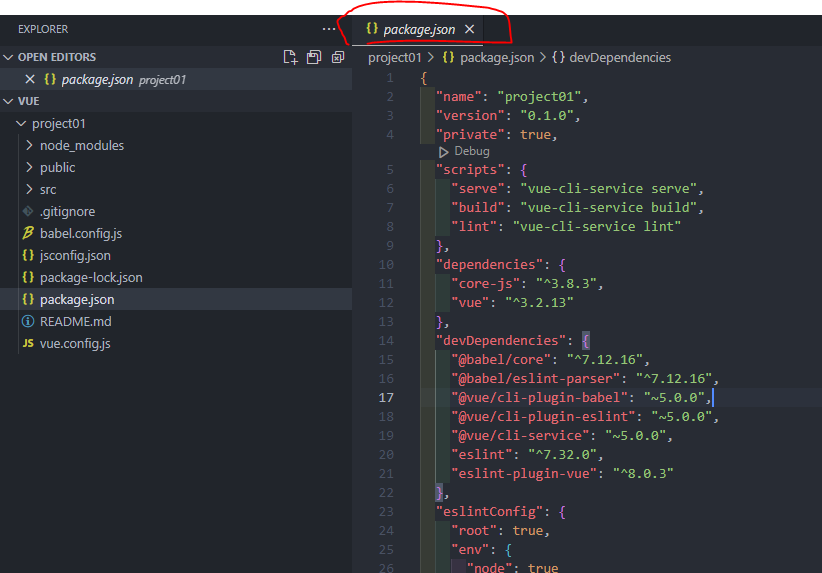This screenshot has height=573, width=822.
Task: Click the "@babel/eslint-parser" key
Action: (x=536, y=379)
